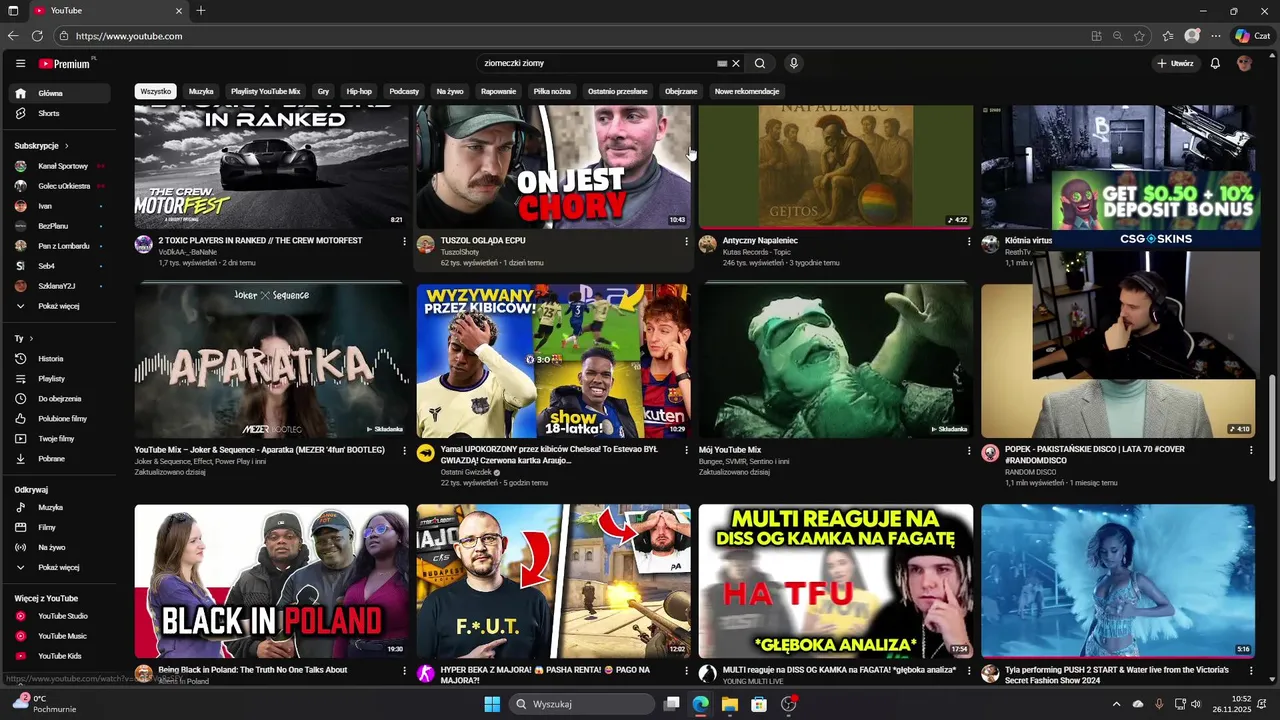Open YouTube Kids link
This screenshot has height=720, width=1280.
click(62, 656)
